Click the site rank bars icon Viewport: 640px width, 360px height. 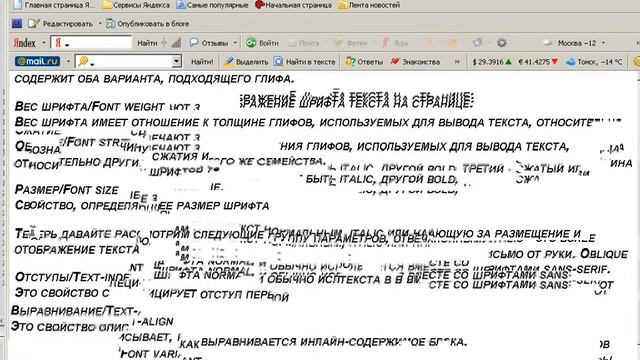[x=176, y=43]
